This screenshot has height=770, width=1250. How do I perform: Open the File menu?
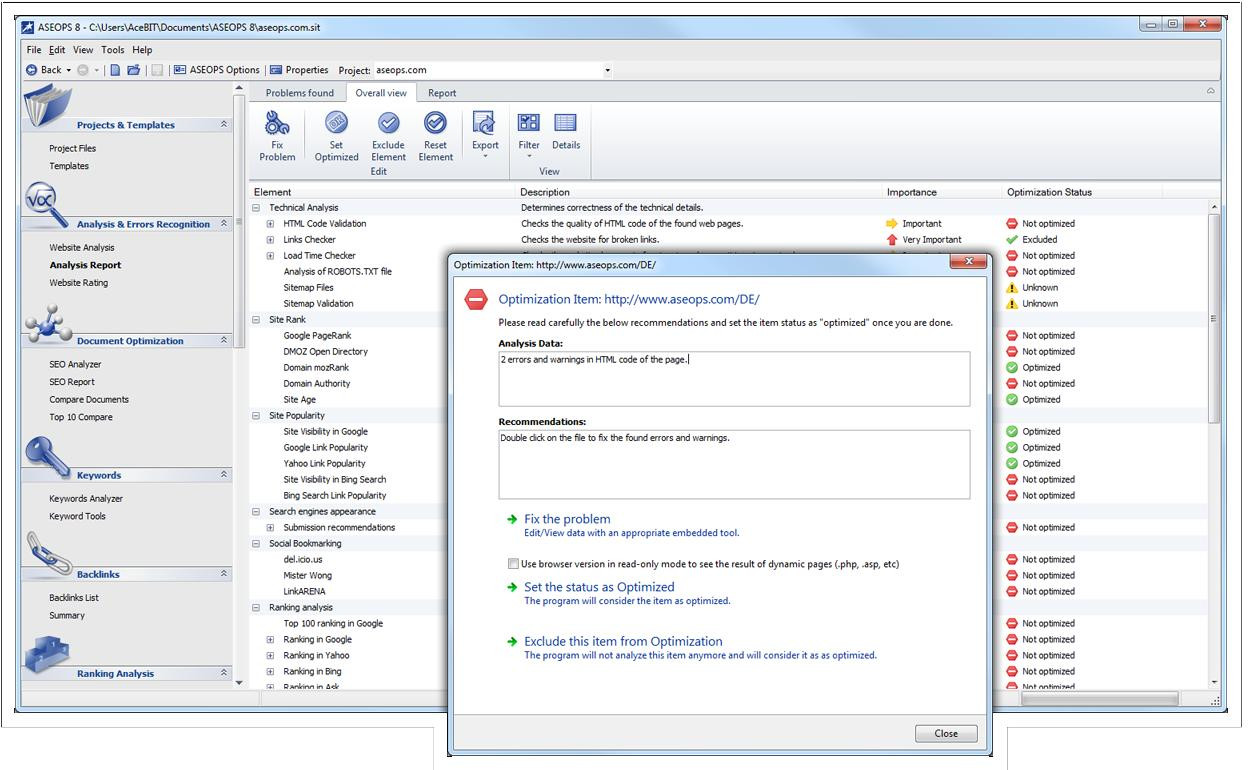tap(34, 50)
